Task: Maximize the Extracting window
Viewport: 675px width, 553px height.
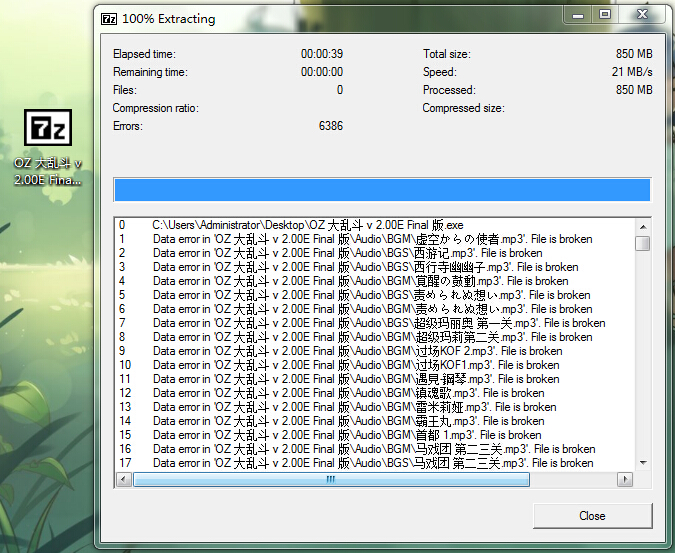Action: pyautogui.click(x=605, y=15)
